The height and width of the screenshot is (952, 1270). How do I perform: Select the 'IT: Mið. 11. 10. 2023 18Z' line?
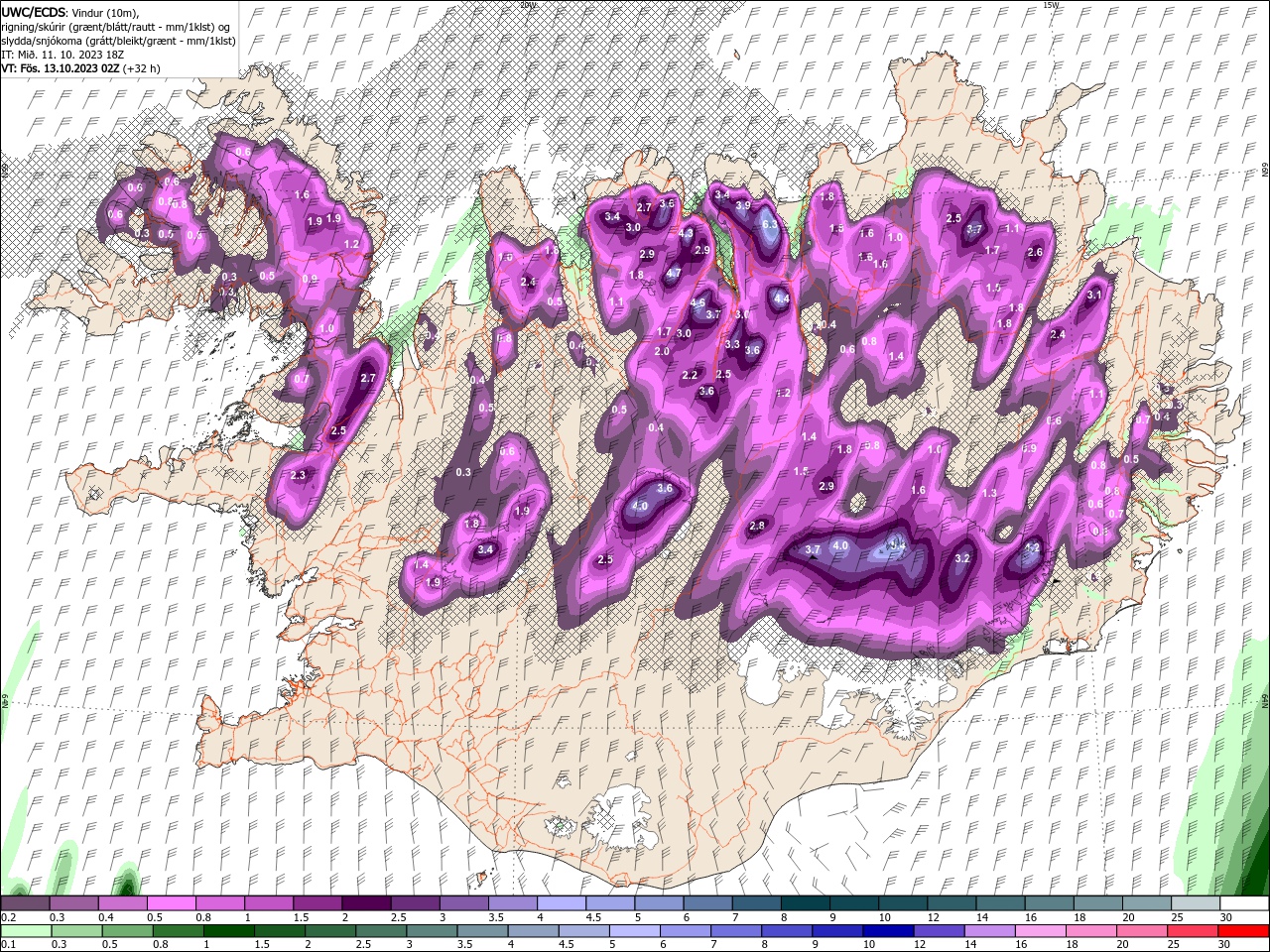click(x=64, y=55)
